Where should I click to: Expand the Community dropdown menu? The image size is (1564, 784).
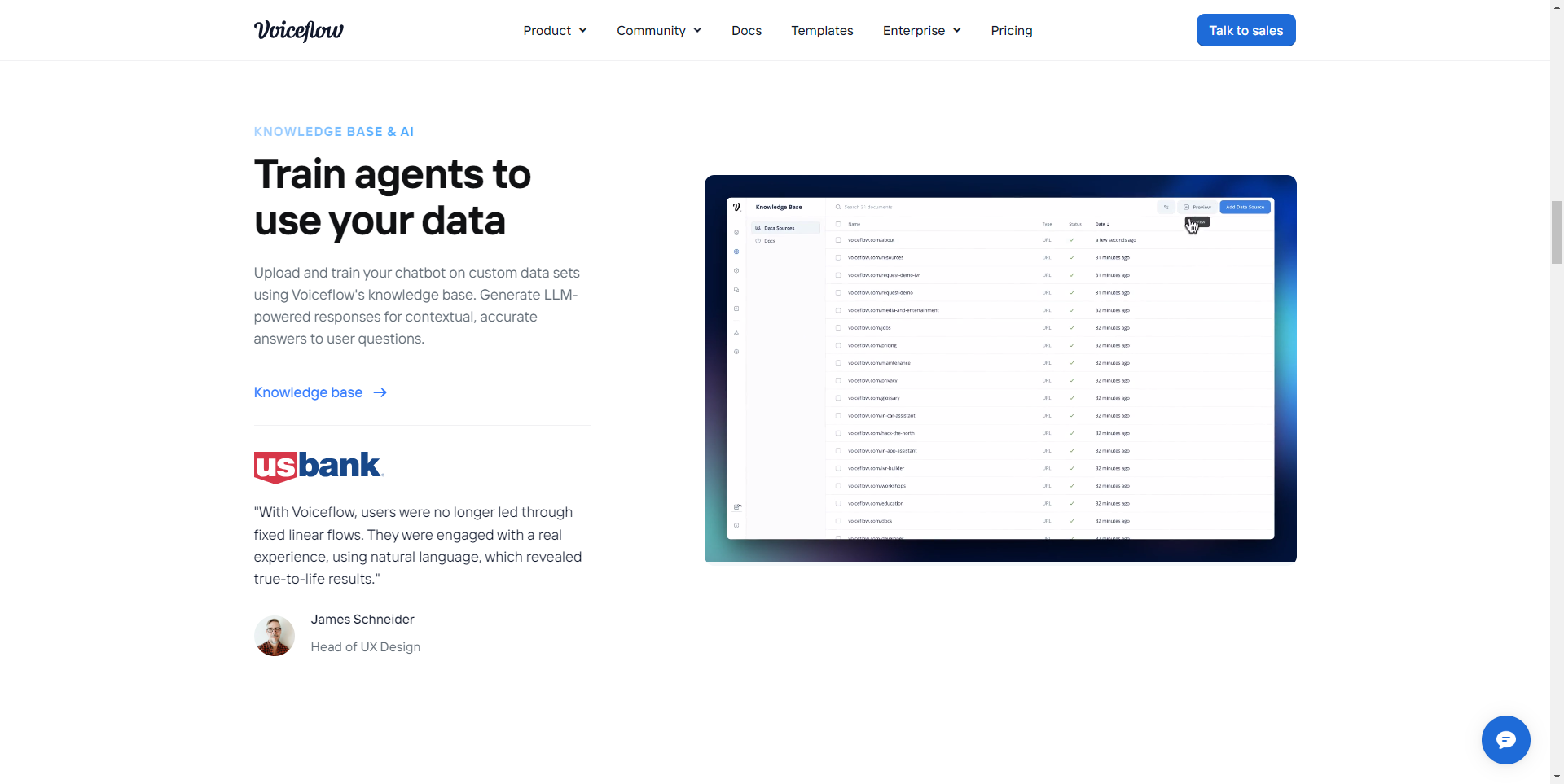coord(659,30)
